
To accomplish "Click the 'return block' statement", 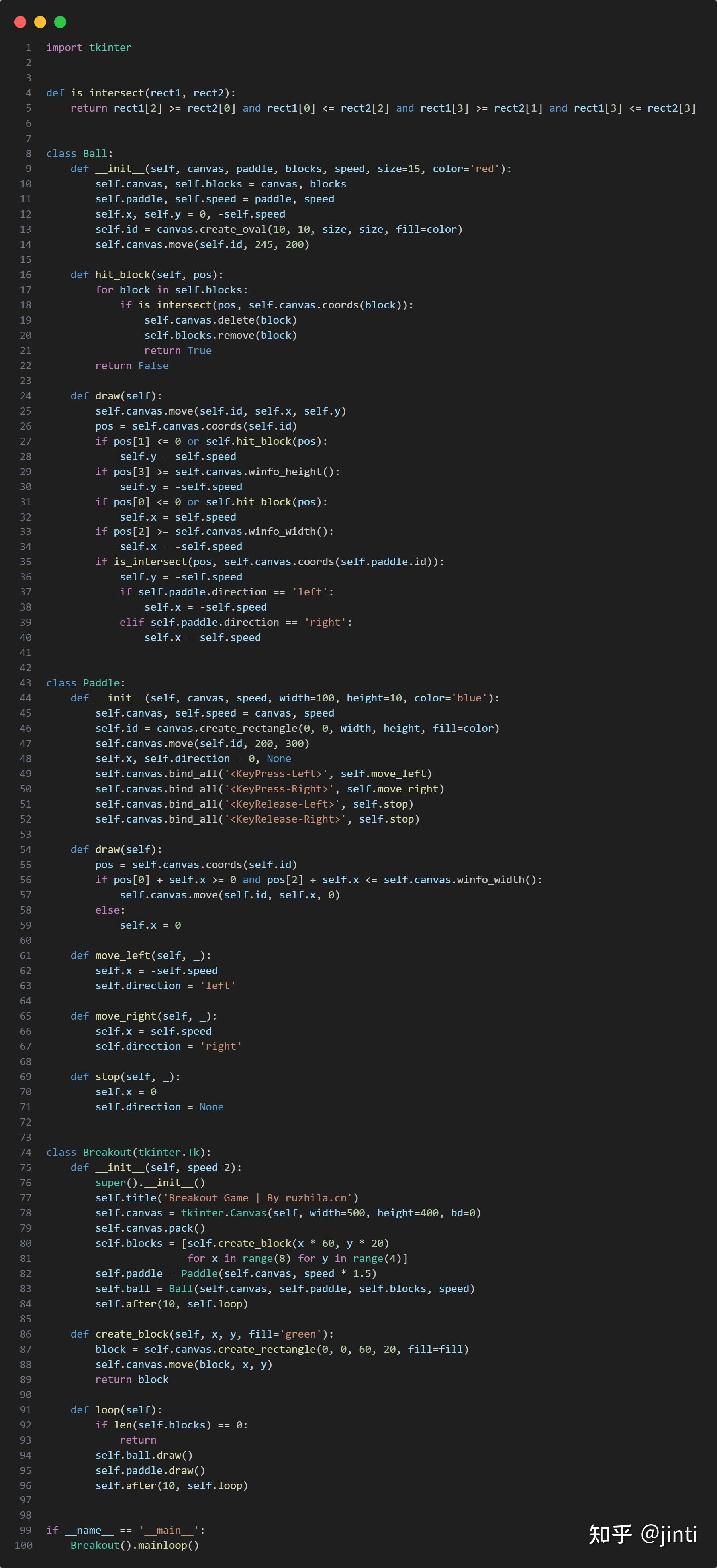I will tap(132, 1379).
